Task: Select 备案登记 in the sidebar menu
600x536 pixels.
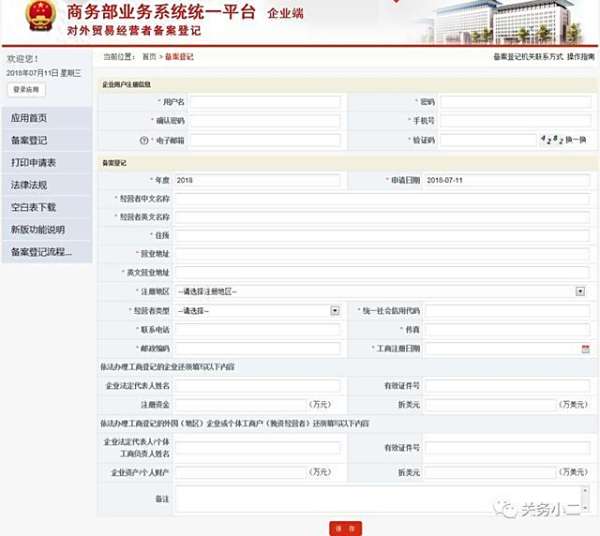Action: point(47,140)
